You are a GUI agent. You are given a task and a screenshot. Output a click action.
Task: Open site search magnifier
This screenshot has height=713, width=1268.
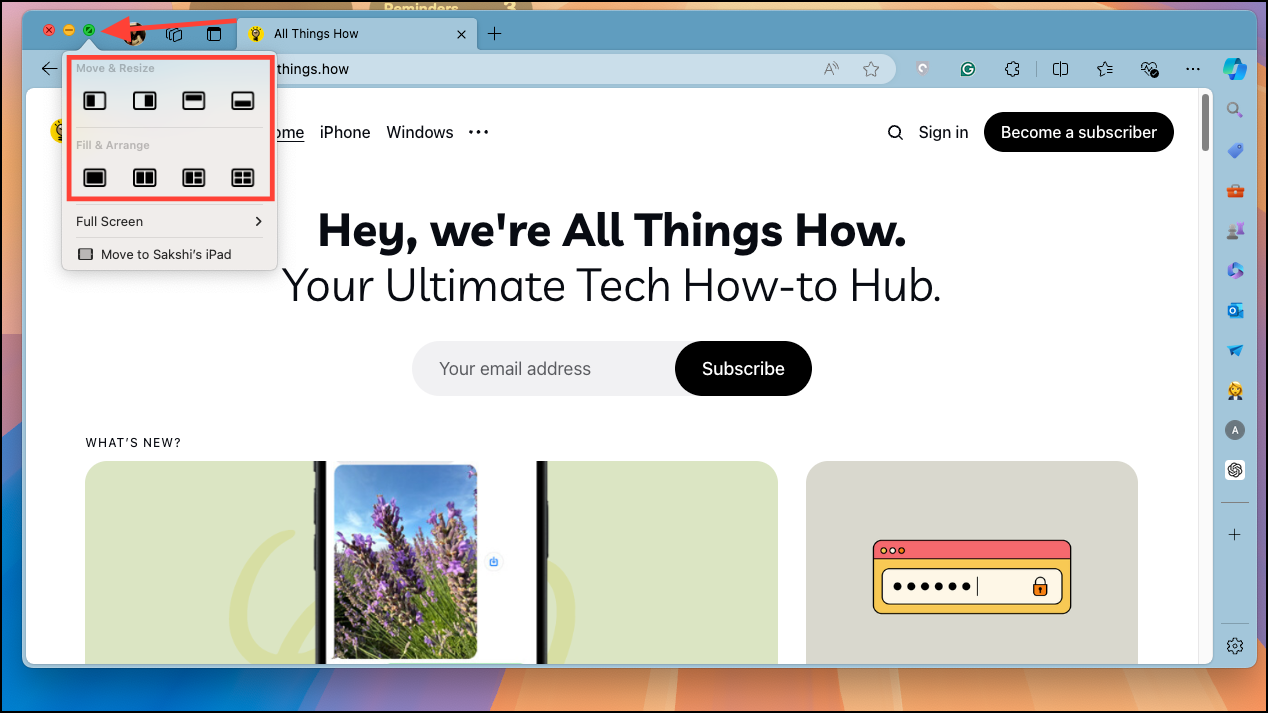tap(895, 132)
